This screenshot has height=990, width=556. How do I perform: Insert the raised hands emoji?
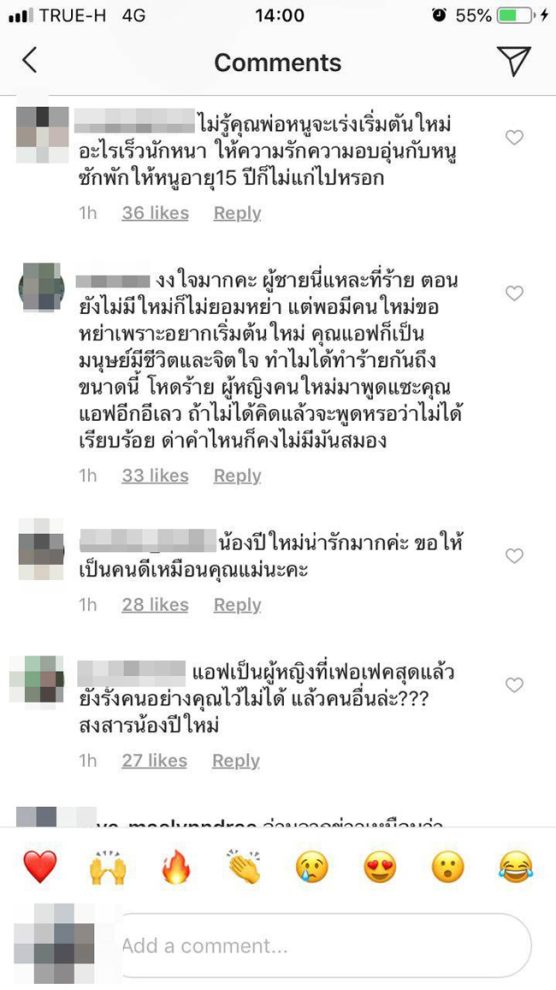click(x=108, y=867)
